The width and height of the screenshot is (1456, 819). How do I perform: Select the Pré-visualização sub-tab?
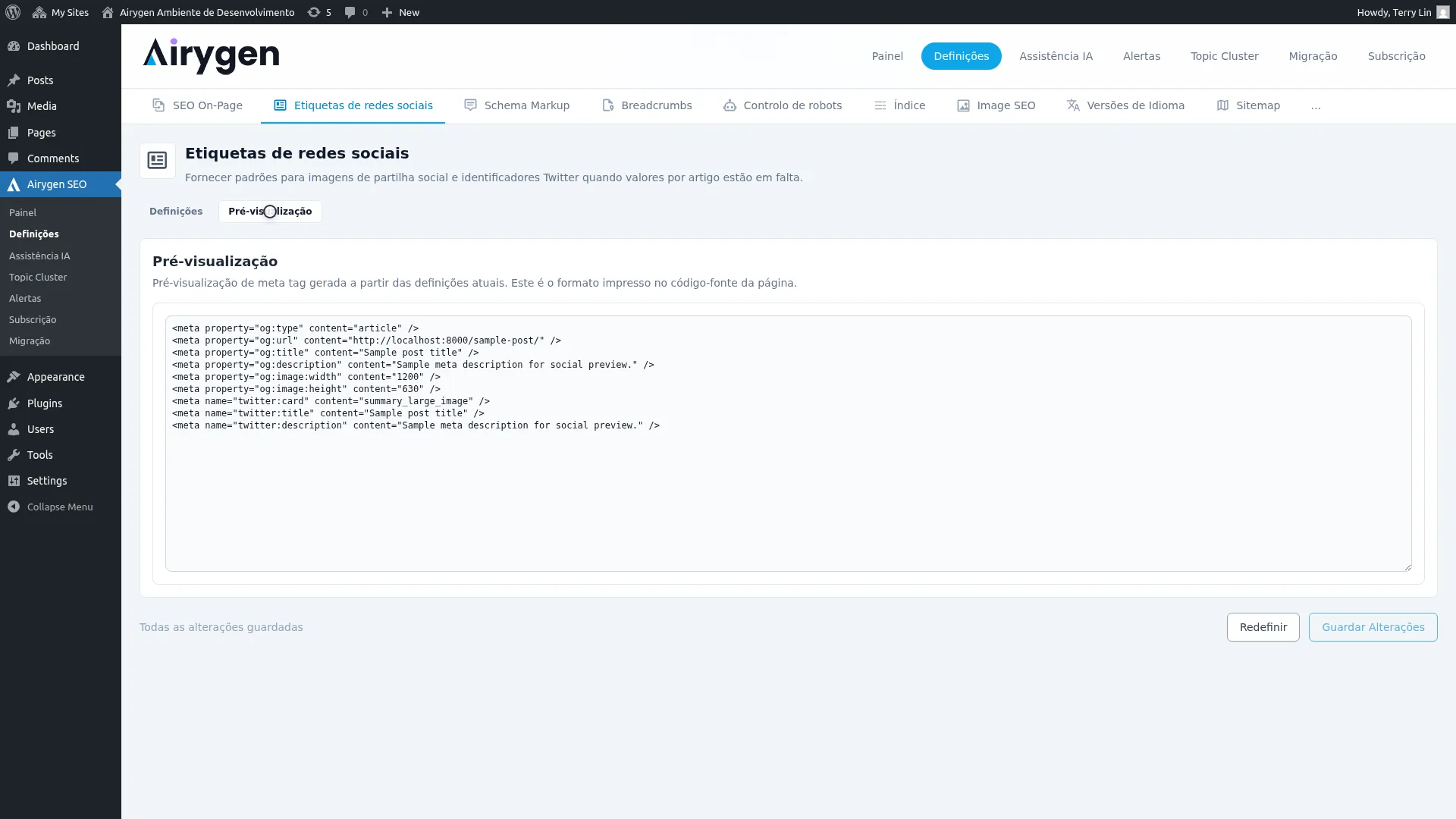[x=270, y=212]
